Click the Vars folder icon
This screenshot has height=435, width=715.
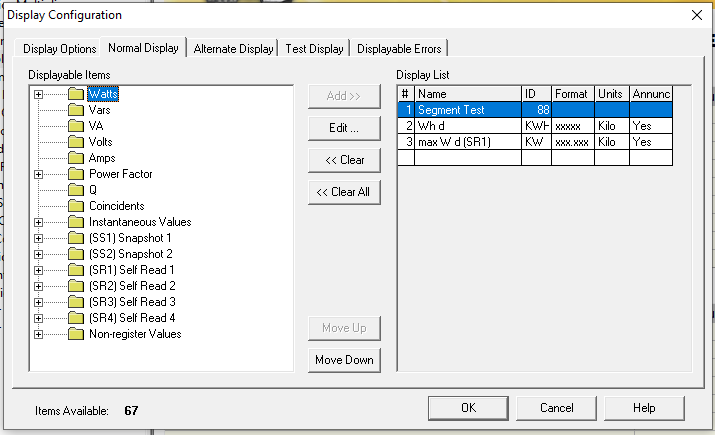[76, 110]
